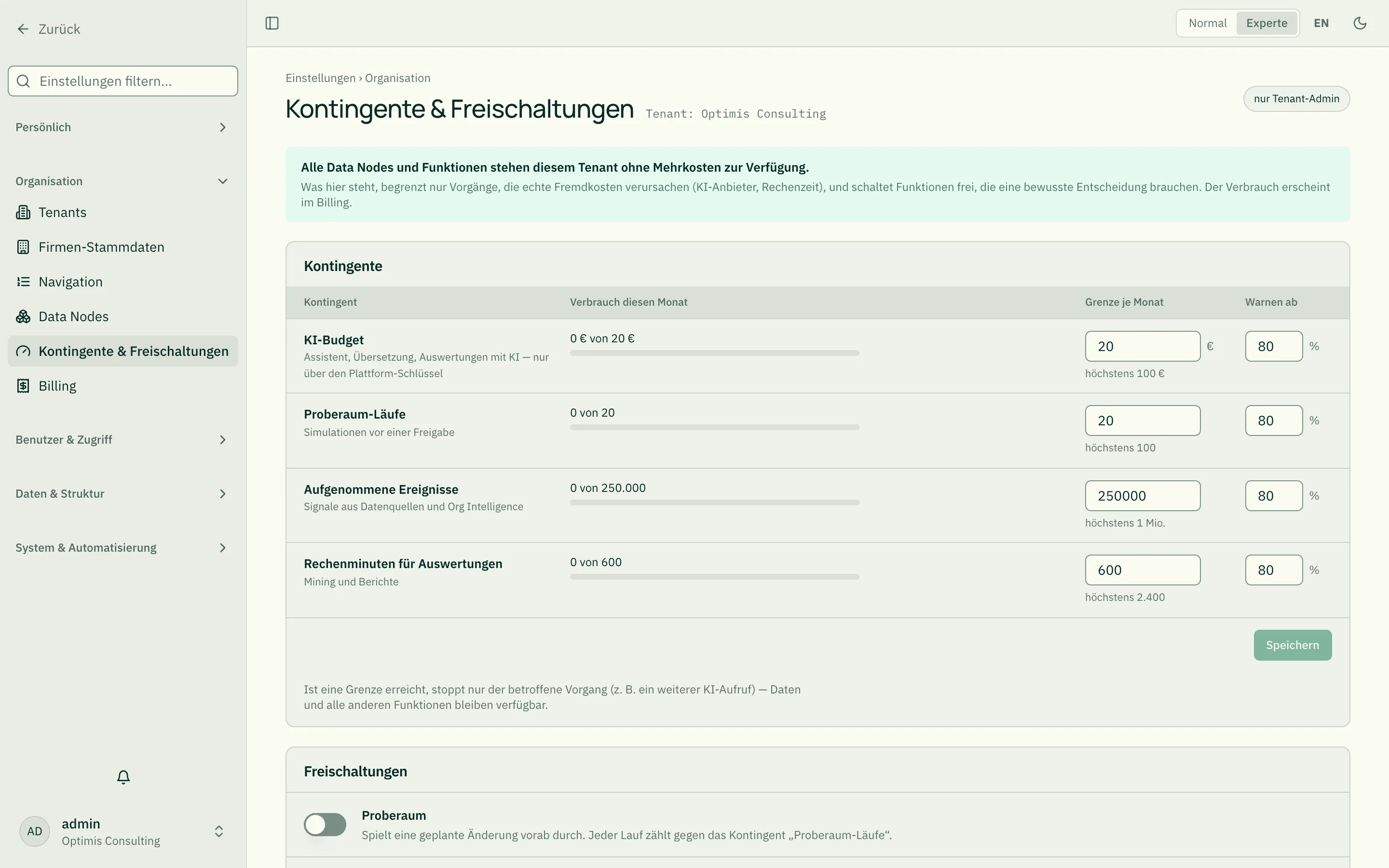1389x868 pixels.
Task: Click the Billing receipt icon
Action: coord(23,386)
